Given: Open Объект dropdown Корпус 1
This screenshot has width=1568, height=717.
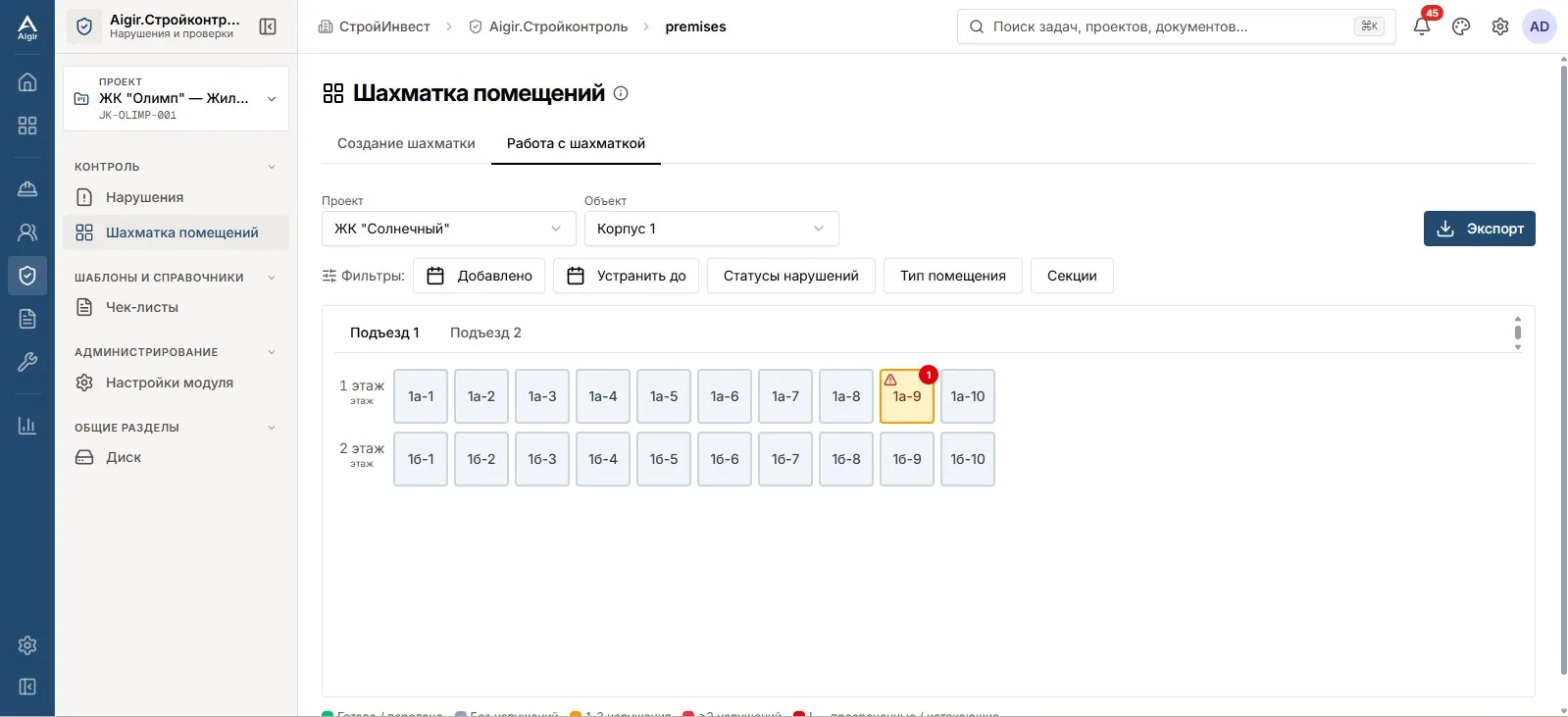Looking at the screenshot, I should pos(712,229).
